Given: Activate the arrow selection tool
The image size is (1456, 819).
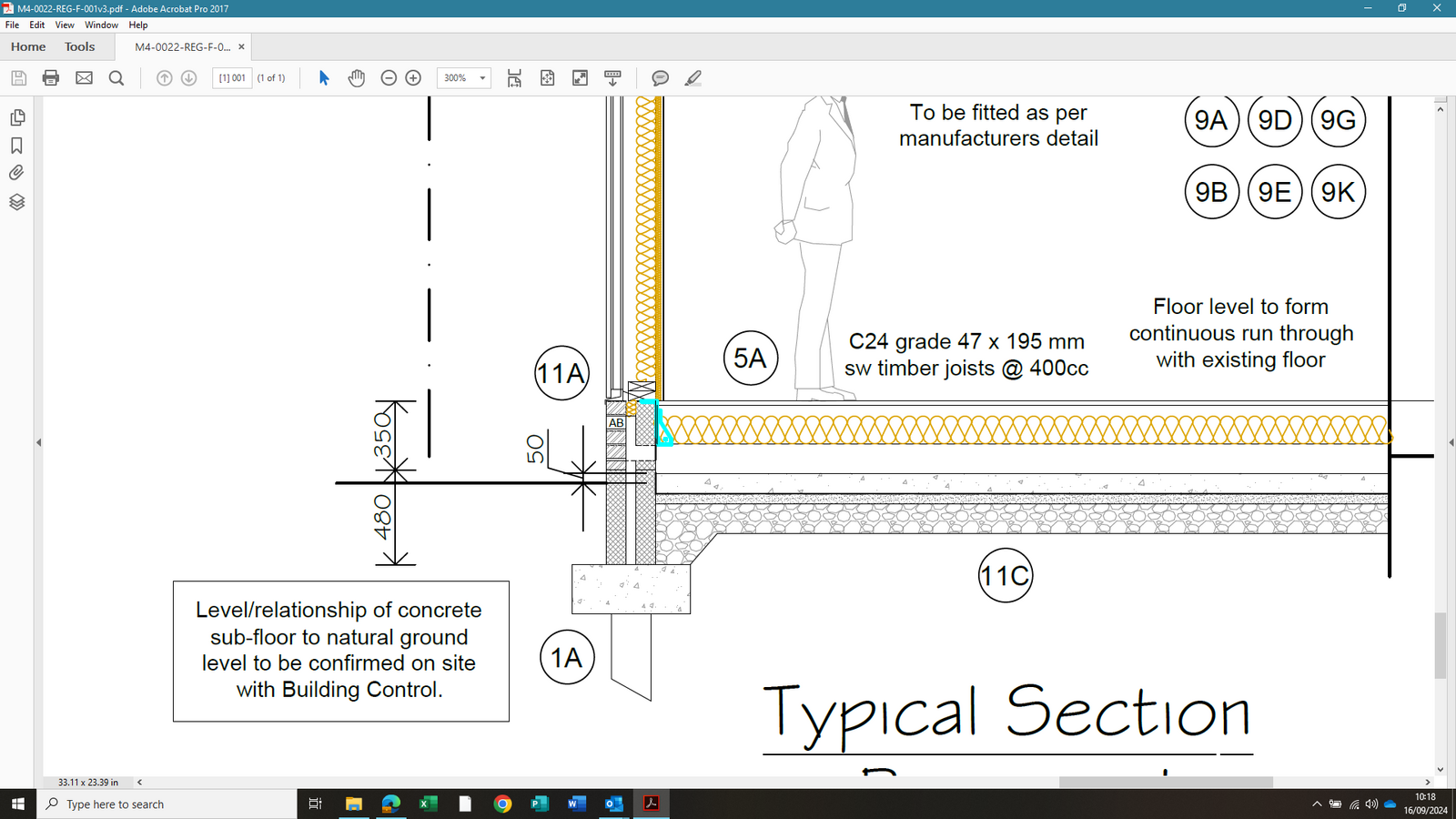Looking at the screenshot, I should tap(324, 78).
